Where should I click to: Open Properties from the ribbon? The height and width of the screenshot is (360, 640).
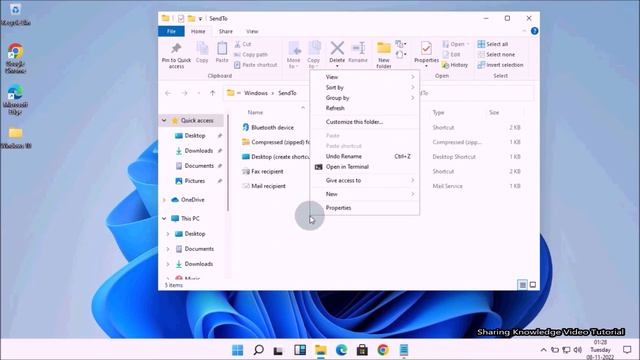pos(427,54)
